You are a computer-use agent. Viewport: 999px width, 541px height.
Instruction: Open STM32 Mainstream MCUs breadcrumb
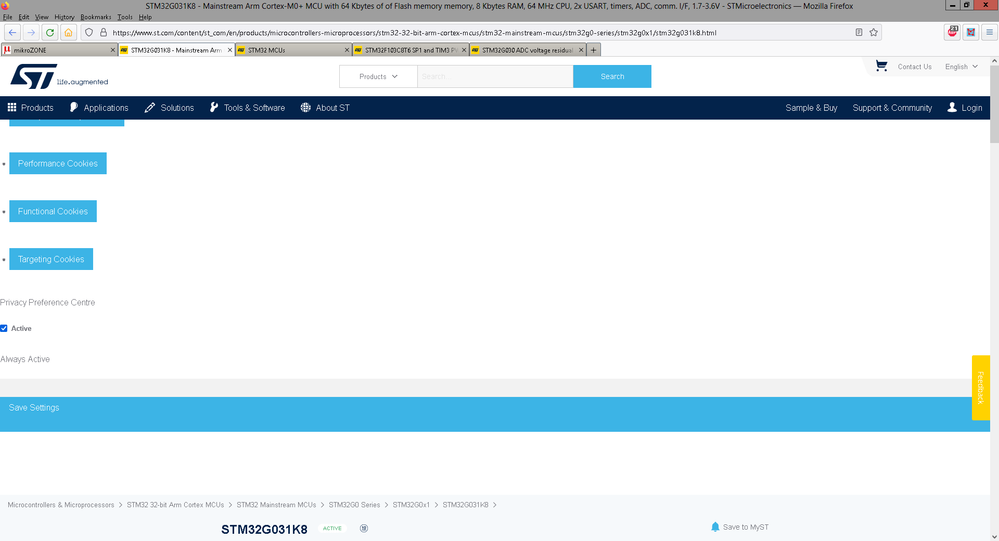tap(276, 505)
